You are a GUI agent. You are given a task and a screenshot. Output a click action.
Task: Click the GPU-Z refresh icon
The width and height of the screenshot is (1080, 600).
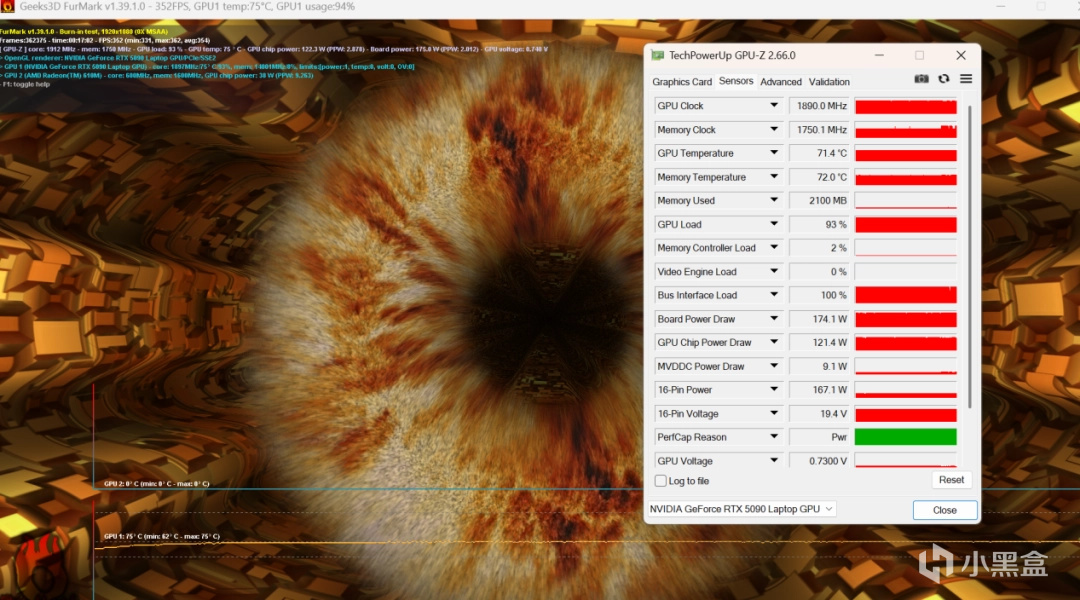tap(944, 79)
